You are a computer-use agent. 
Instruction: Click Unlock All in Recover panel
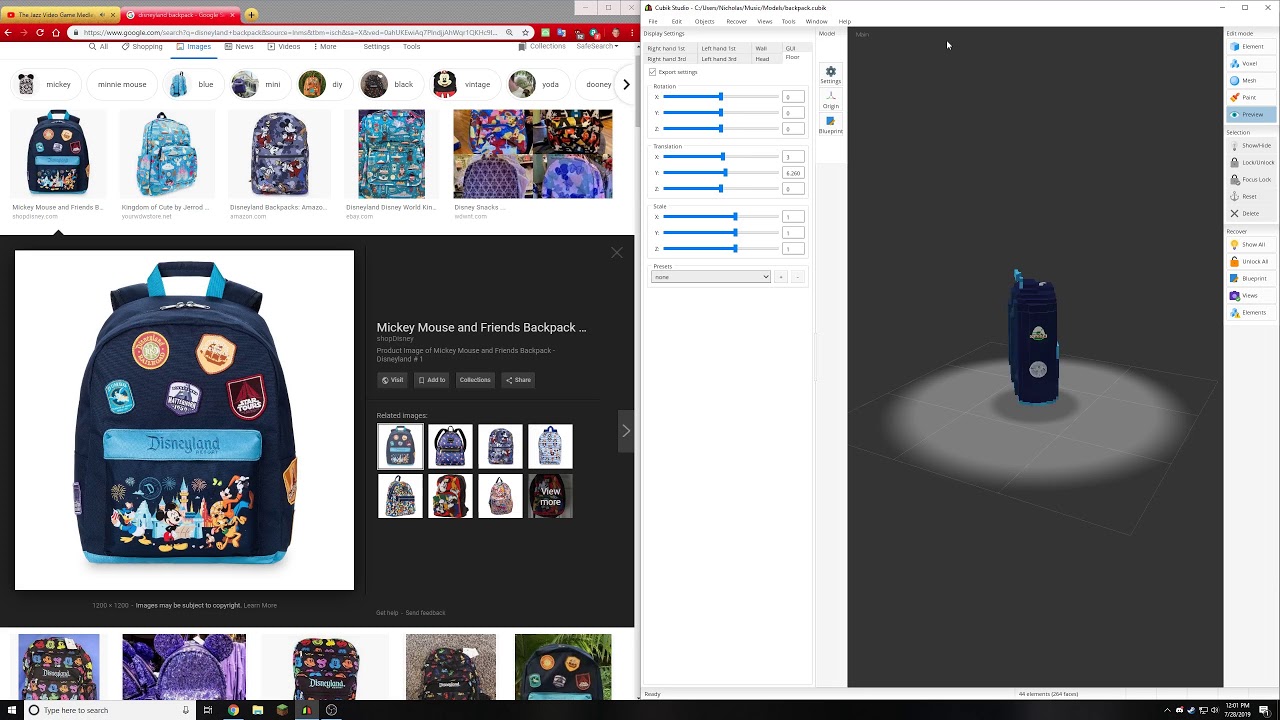(x=1251, y=262)
